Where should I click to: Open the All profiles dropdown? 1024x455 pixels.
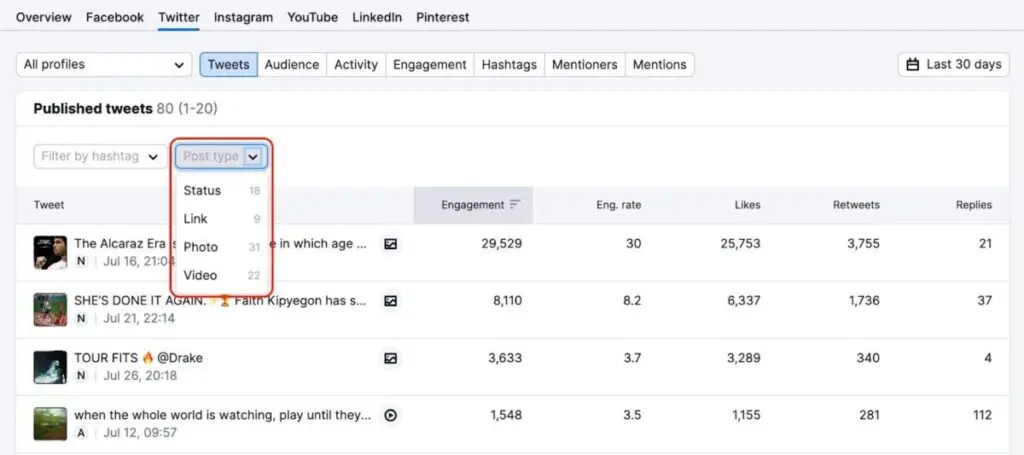(x=103, y=64)
